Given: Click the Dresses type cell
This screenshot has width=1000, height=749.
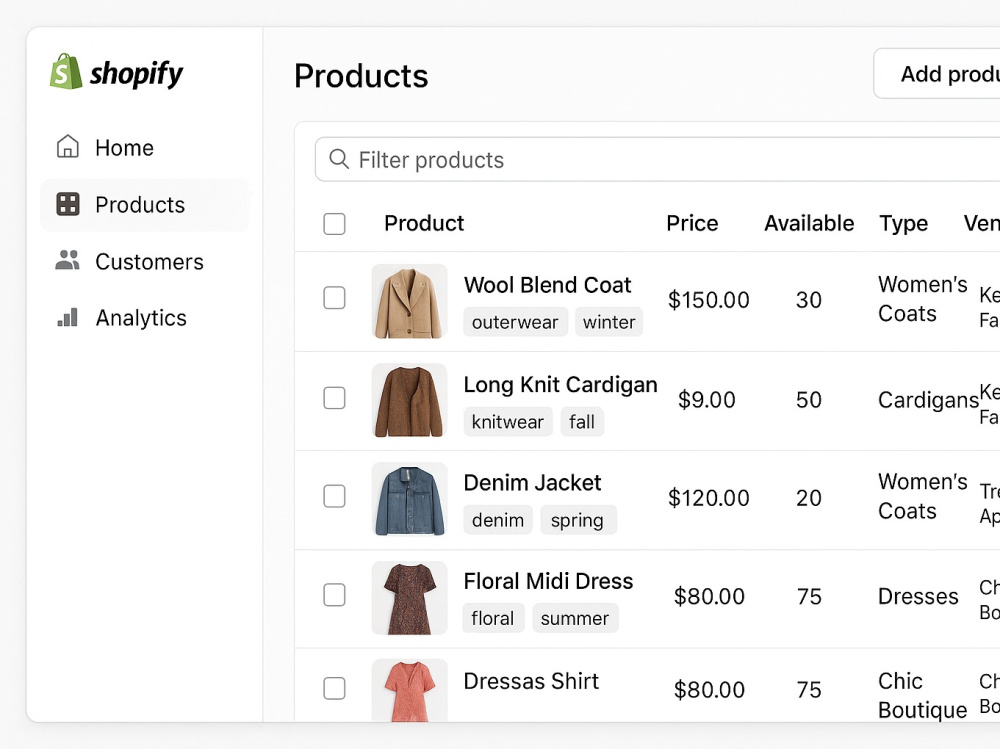Looking at the screenshot, I should click(x=918, y=597).
